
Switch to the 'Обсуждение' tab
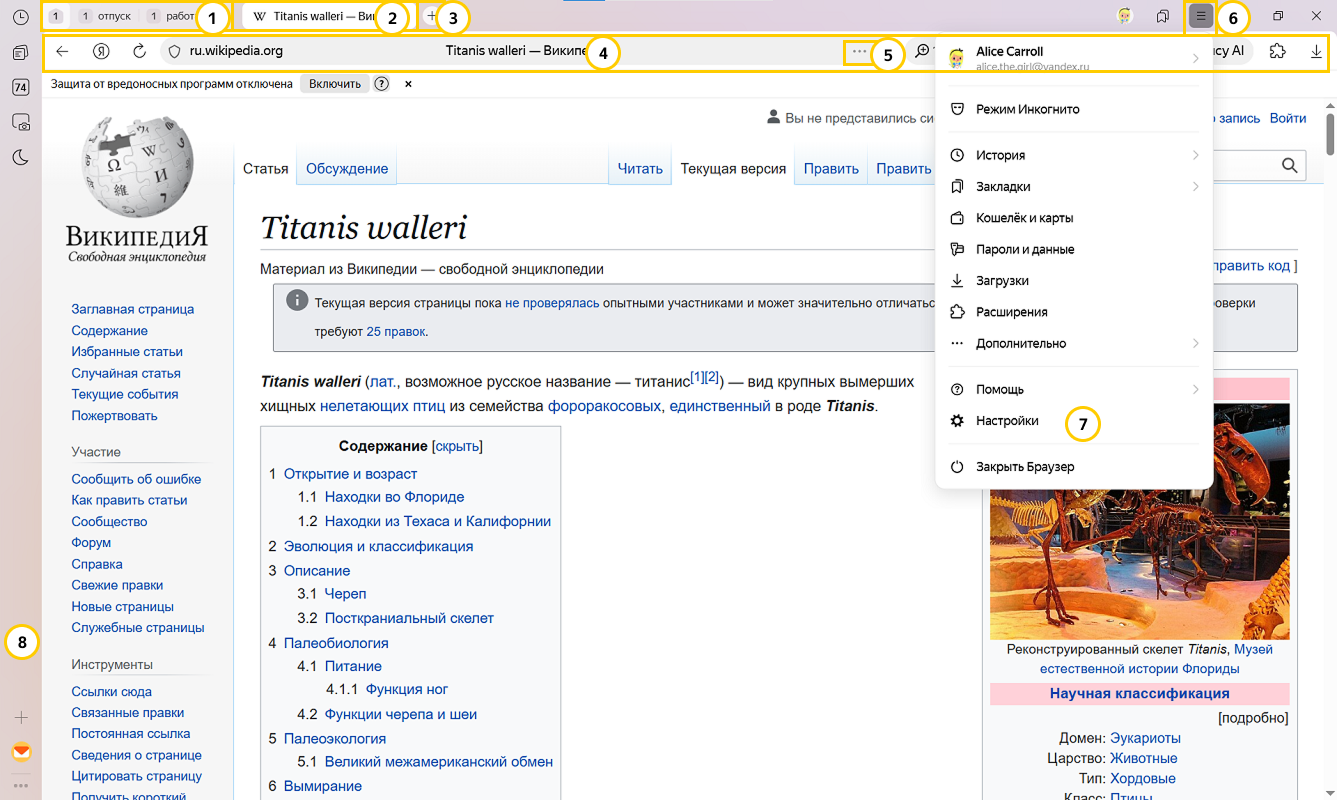point(347,169)
